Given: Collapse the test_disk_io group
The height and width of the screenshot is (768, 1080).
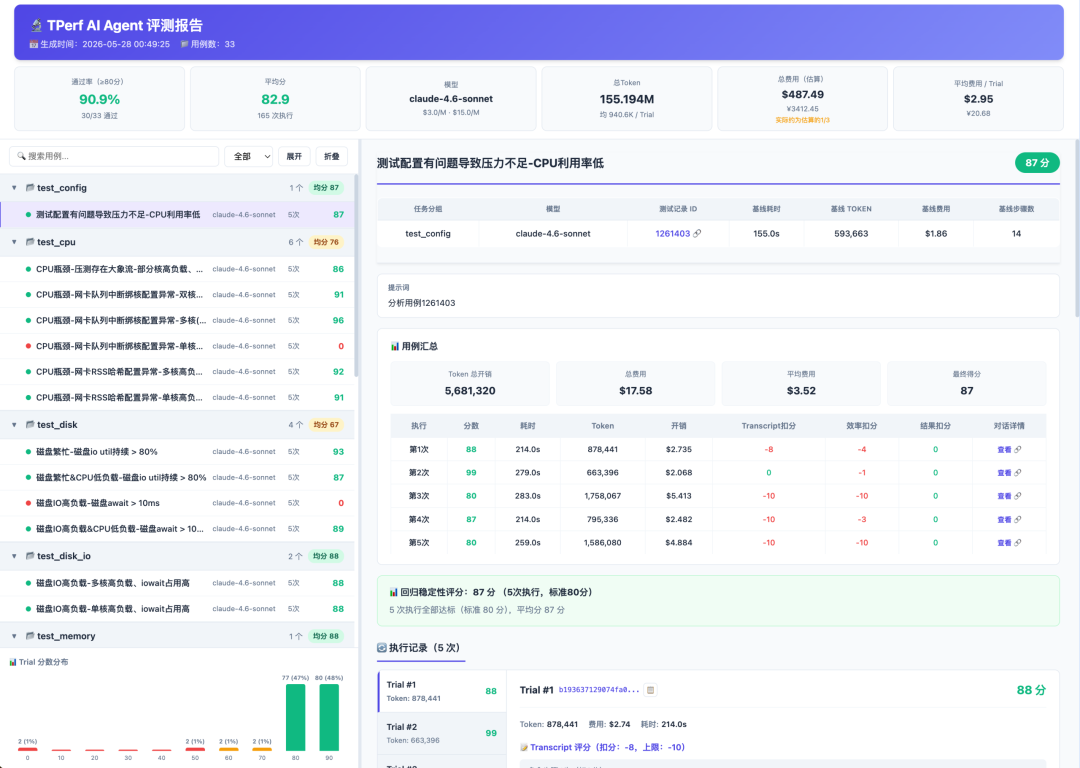Looking at the screenshot, I should click(x=14, y=556).
